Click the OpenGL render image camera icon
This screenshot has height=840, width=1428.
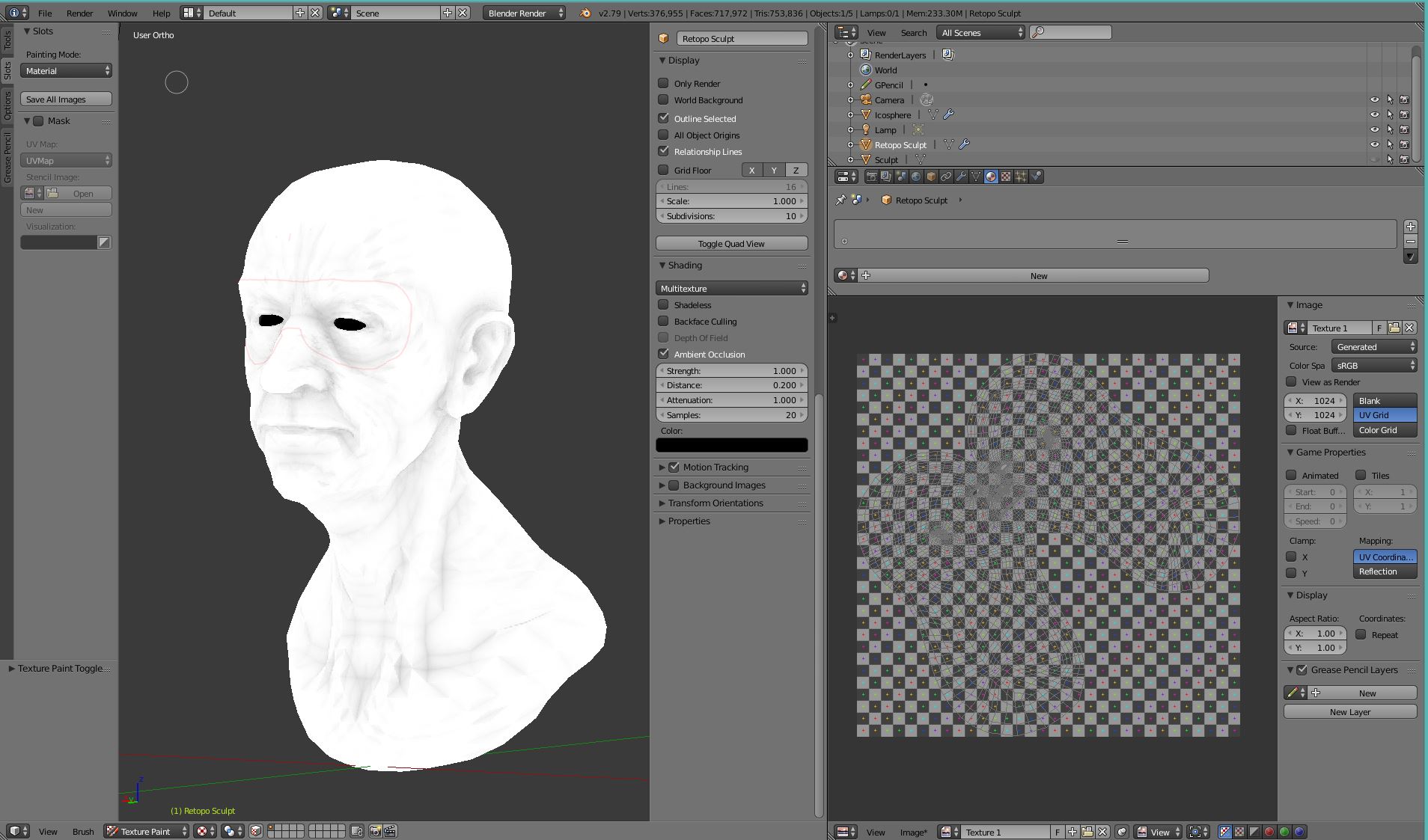(375, 831)
